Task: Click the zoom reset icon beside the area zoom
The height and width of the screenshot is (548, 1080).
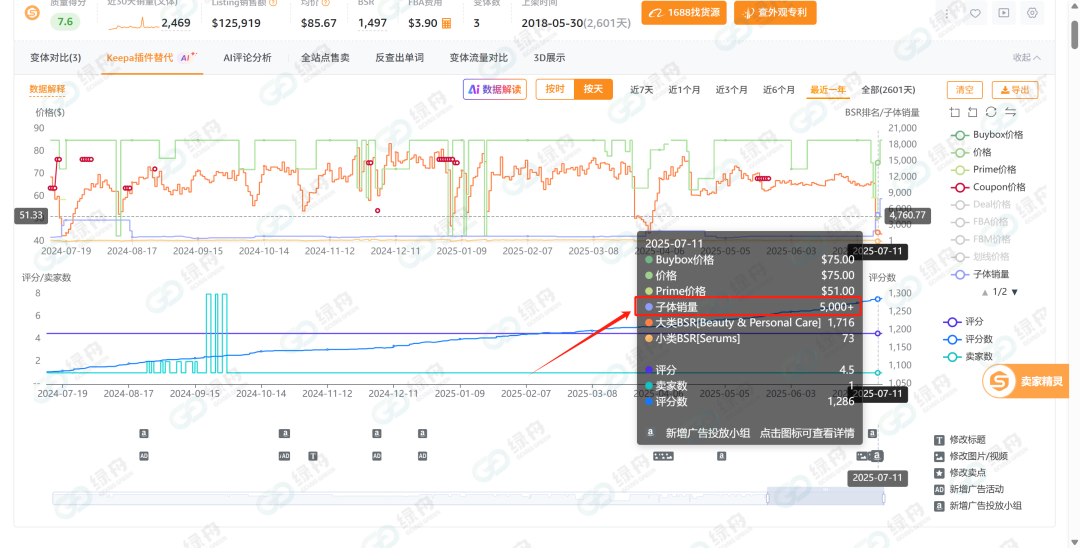Action: (973, 112)
